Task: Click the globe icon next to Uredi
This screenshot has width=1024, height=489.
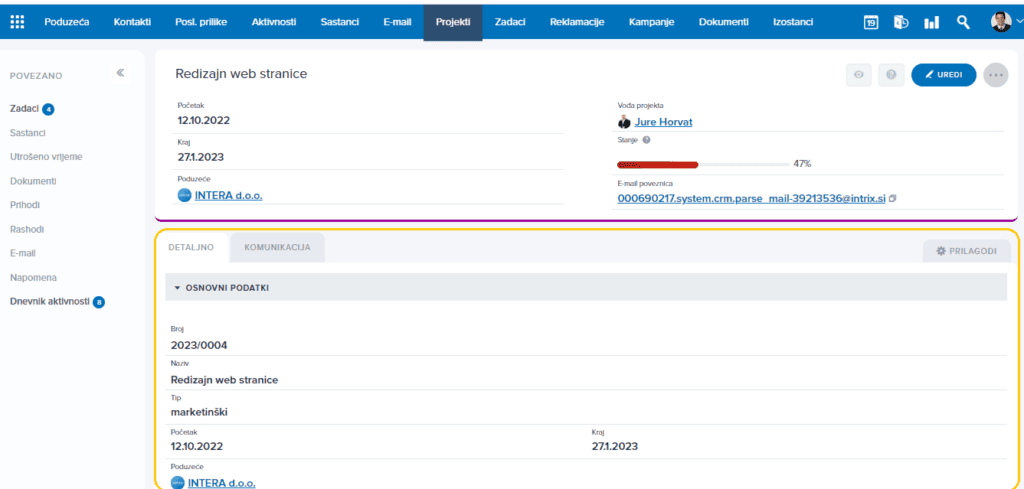Action: (x=891, y=75)
